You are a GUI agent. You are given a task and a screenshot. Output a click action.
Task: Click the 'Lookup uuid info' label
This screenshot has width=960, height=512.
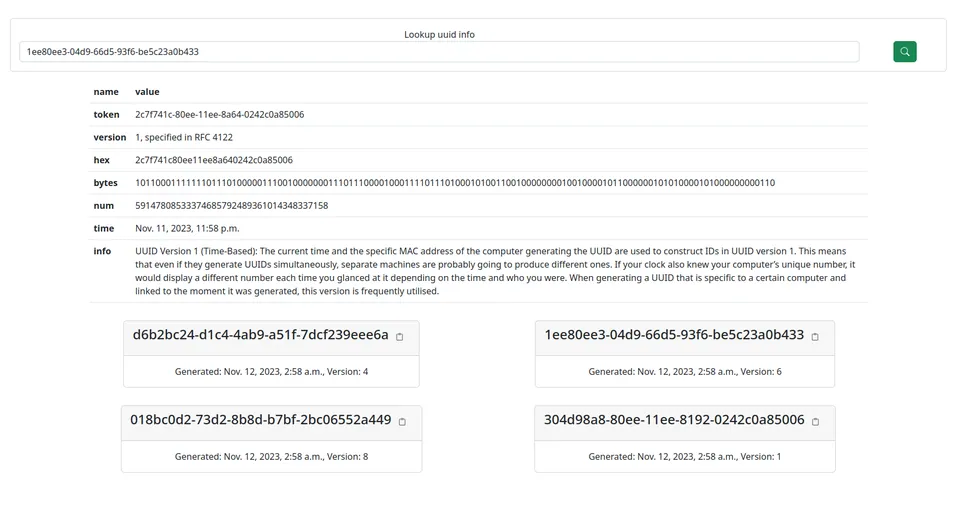pos(439,34)
